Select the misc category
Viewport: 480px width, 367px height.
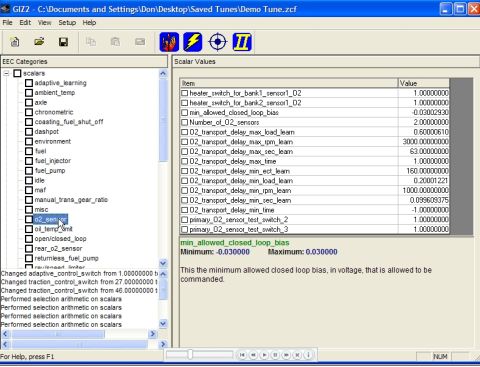pos(41,210)
